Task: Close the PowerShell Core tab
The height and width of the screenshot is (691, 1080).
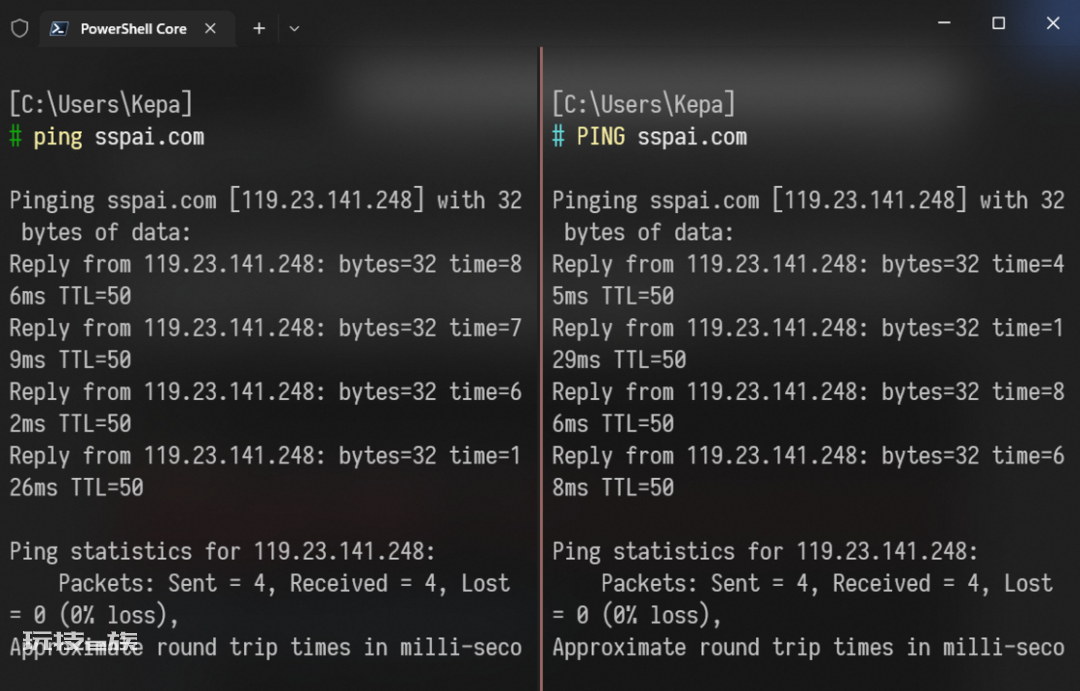Action: point(211,28)
